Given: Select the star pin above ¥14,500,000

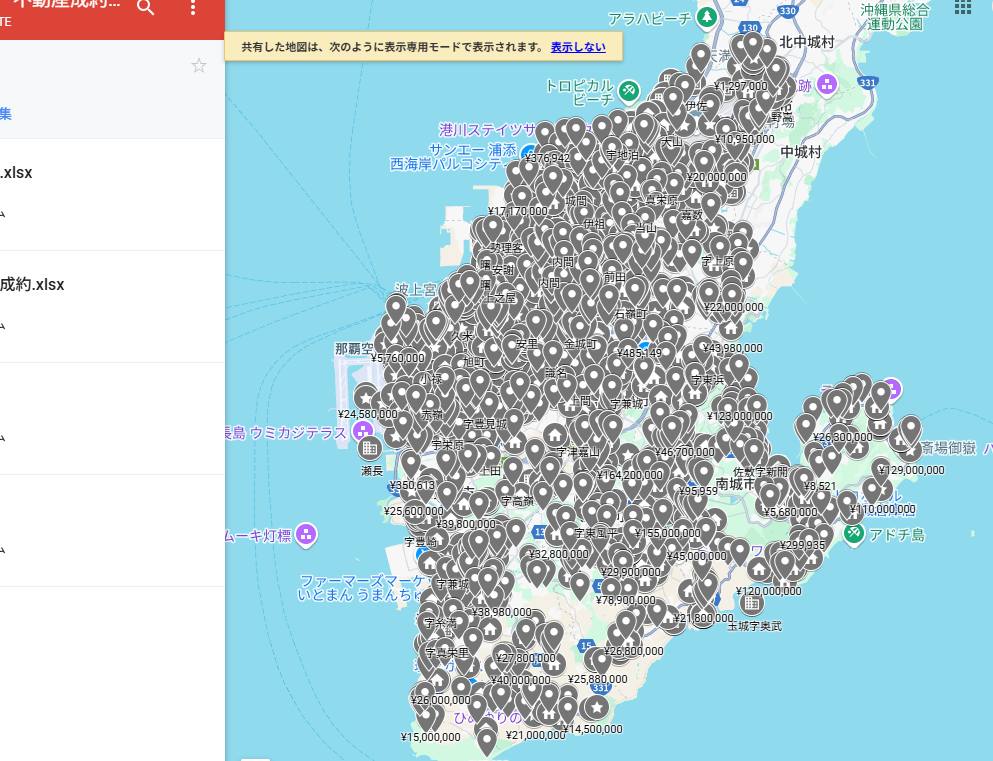Looking at the screenshot, I should tap(597, 707).
